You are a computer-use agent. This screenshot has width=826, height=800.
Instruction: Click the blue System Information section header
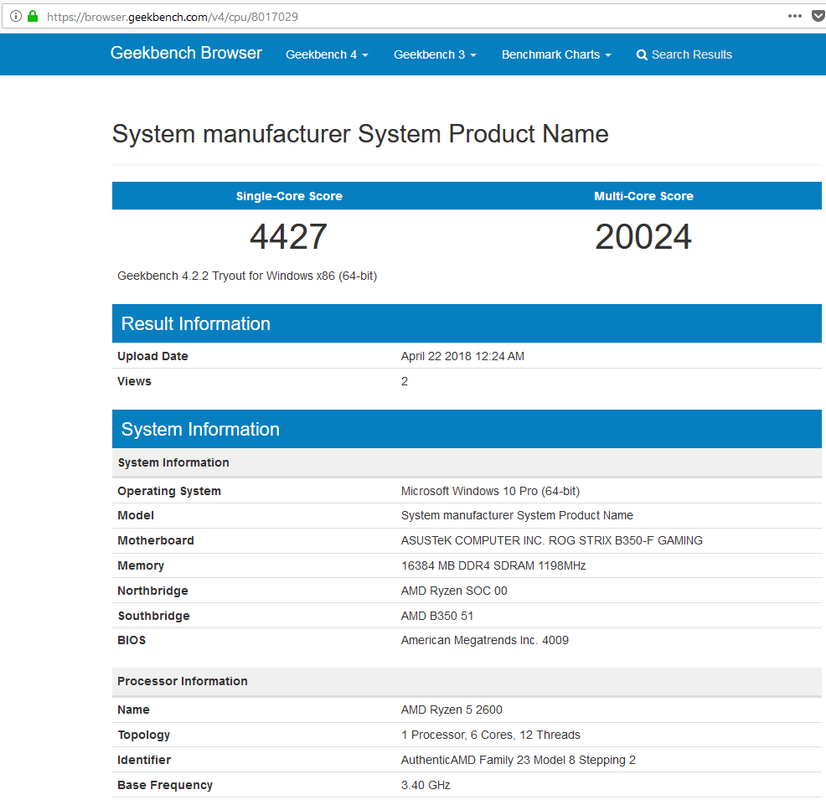pyautogui.click(x=467, y=429)
